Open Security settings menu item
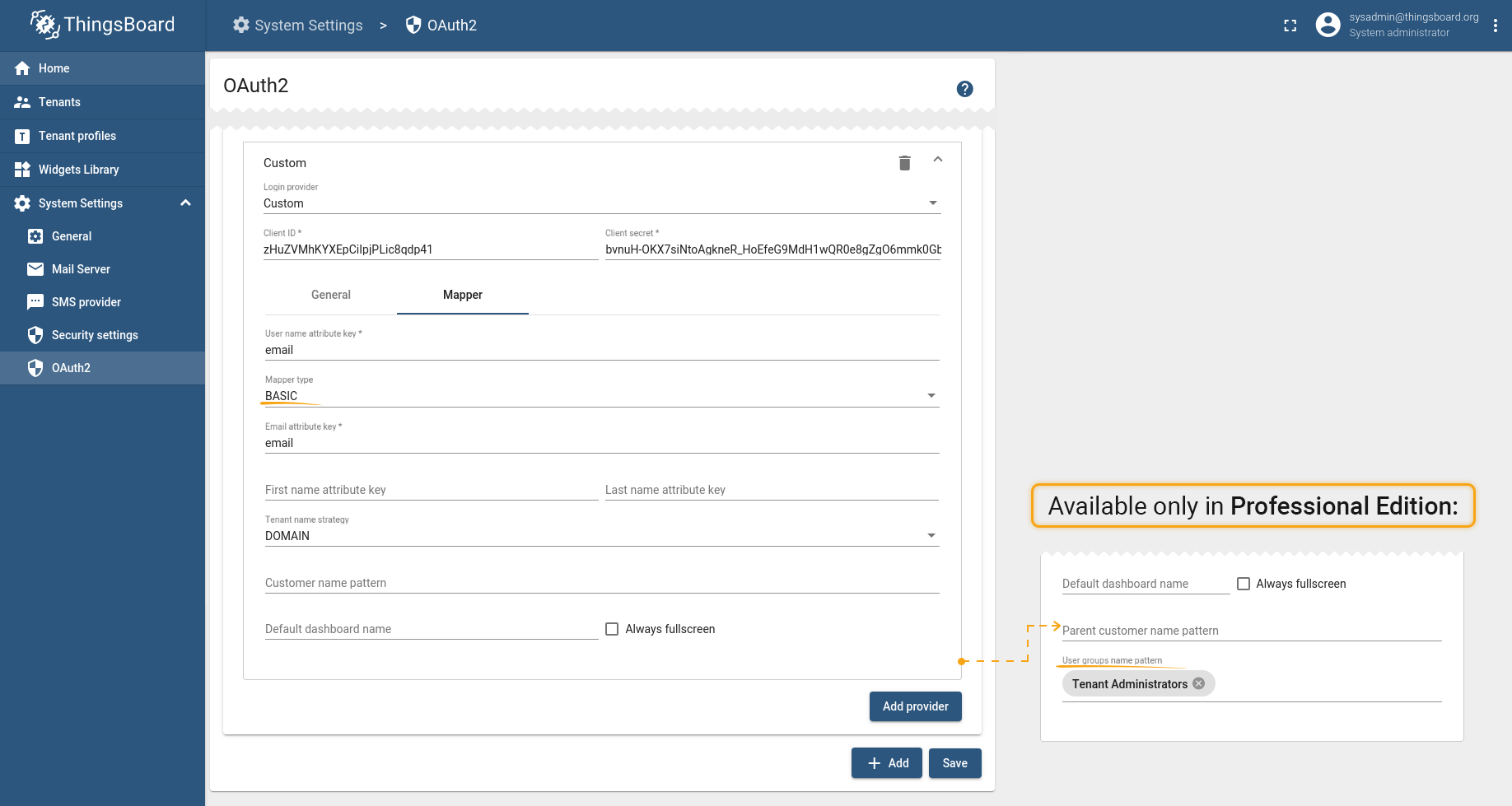The width and height of the screenshot is (1512, 806). click(x=95, y=335)
